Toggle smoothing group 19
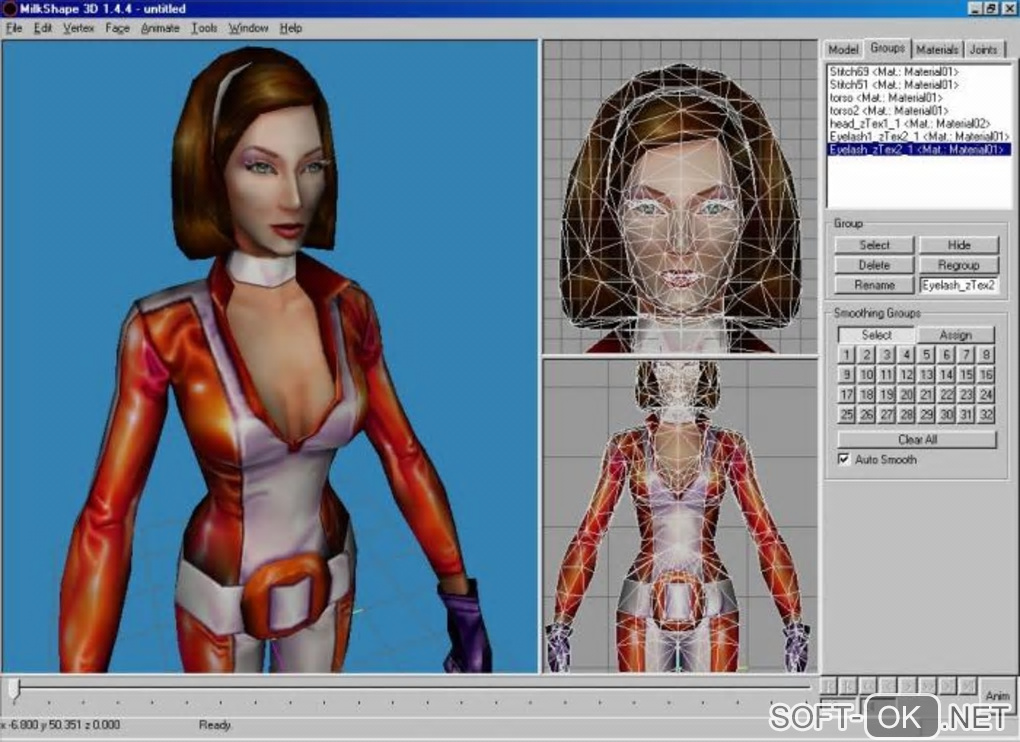Screen dimensions: 1020x742 coord(887,395)
